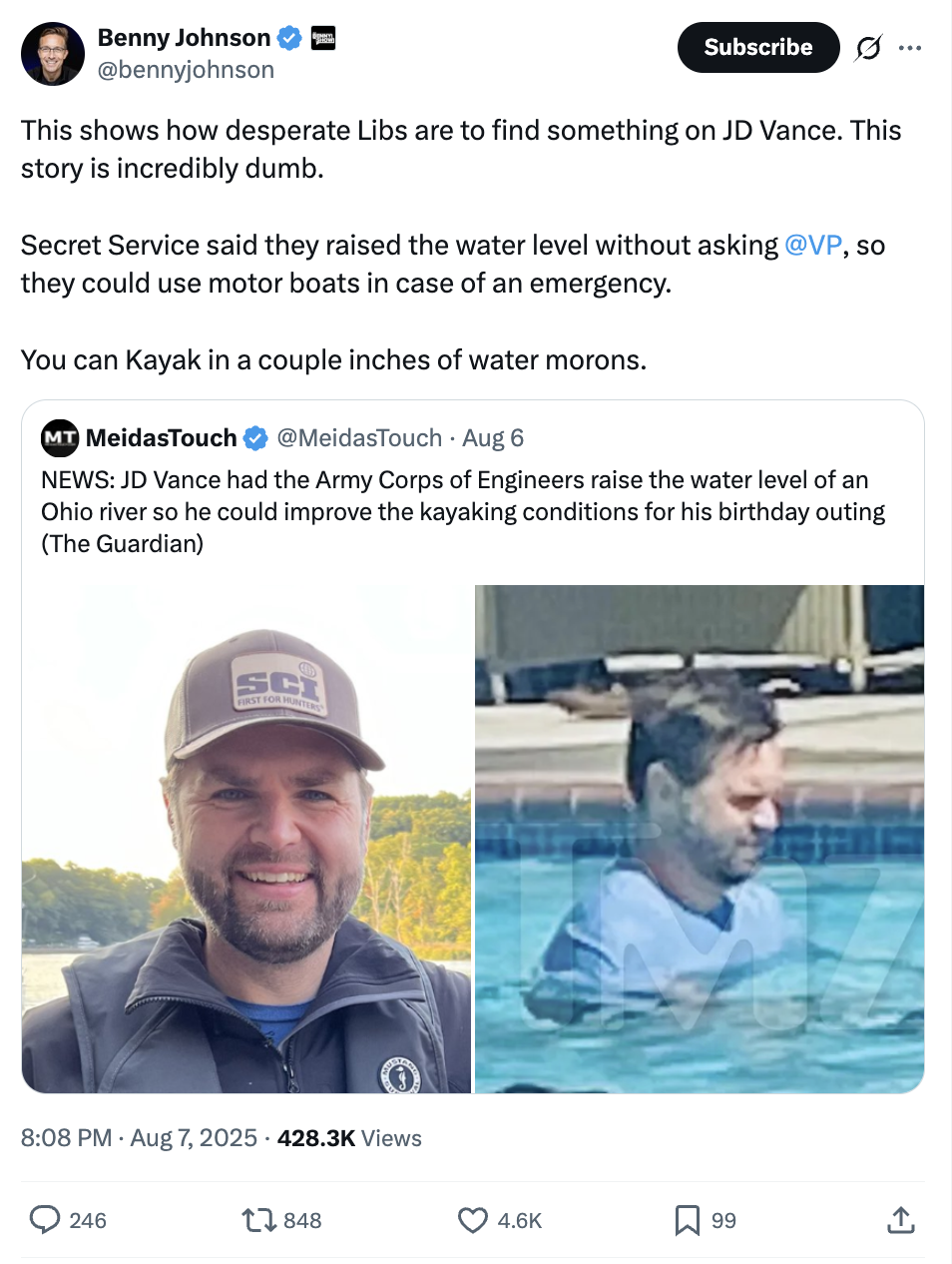This screenshot has height=1264, width=952.
Task: Open the share post icon
Action: (x=900, y=1220)
